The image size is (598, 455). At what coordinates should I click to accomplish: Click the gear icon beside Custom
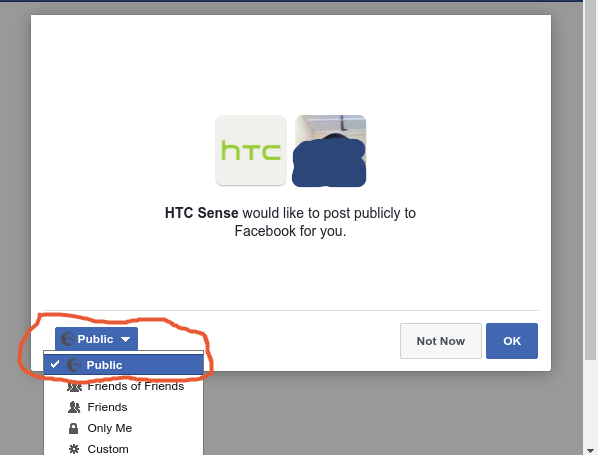click(x=74, y=449)
